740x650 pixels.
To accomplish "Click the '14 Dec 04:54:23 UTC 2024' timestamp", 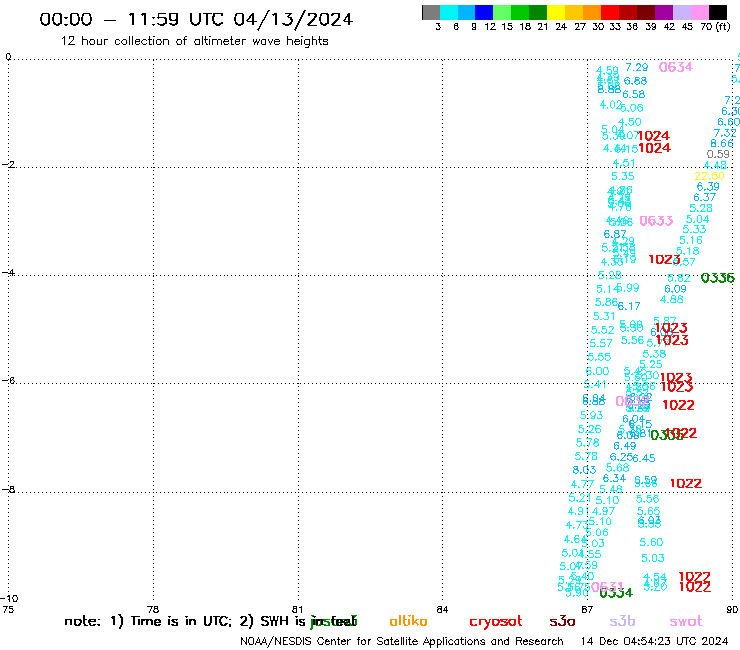I will [x=654, y=641].
